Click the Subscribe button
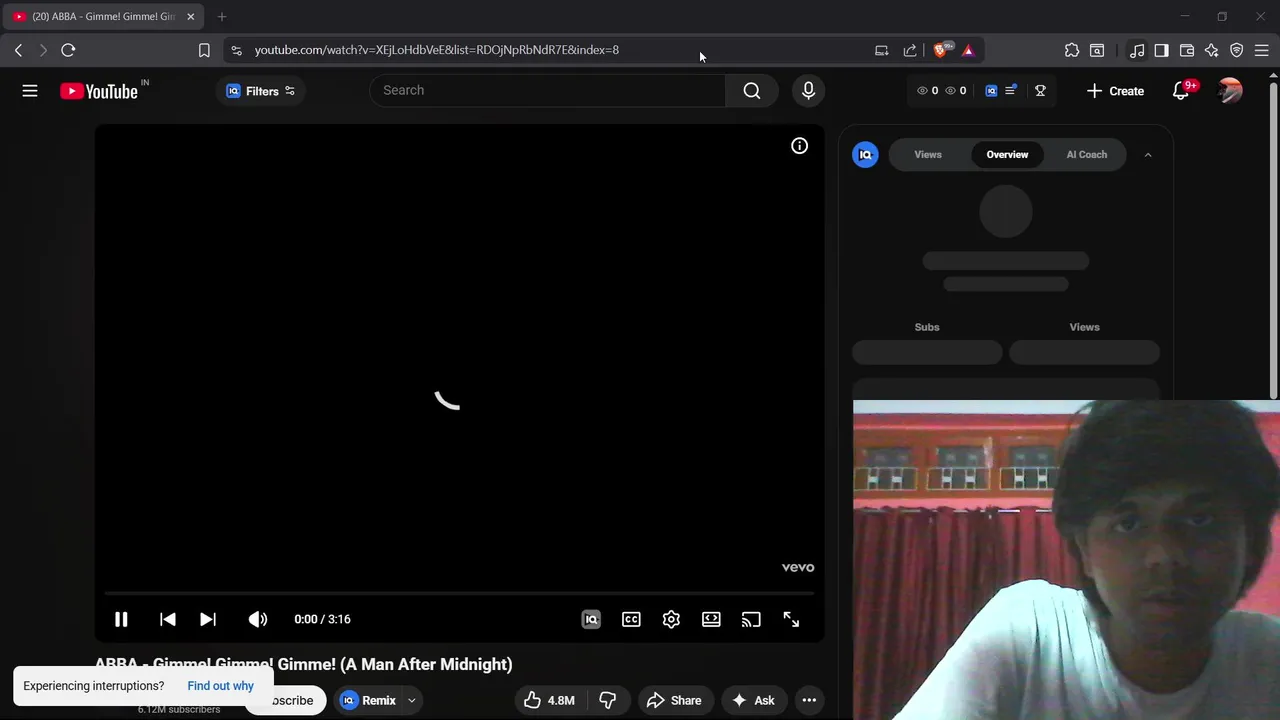This screenshot has width=1280, height=720. tap(286, 700)
